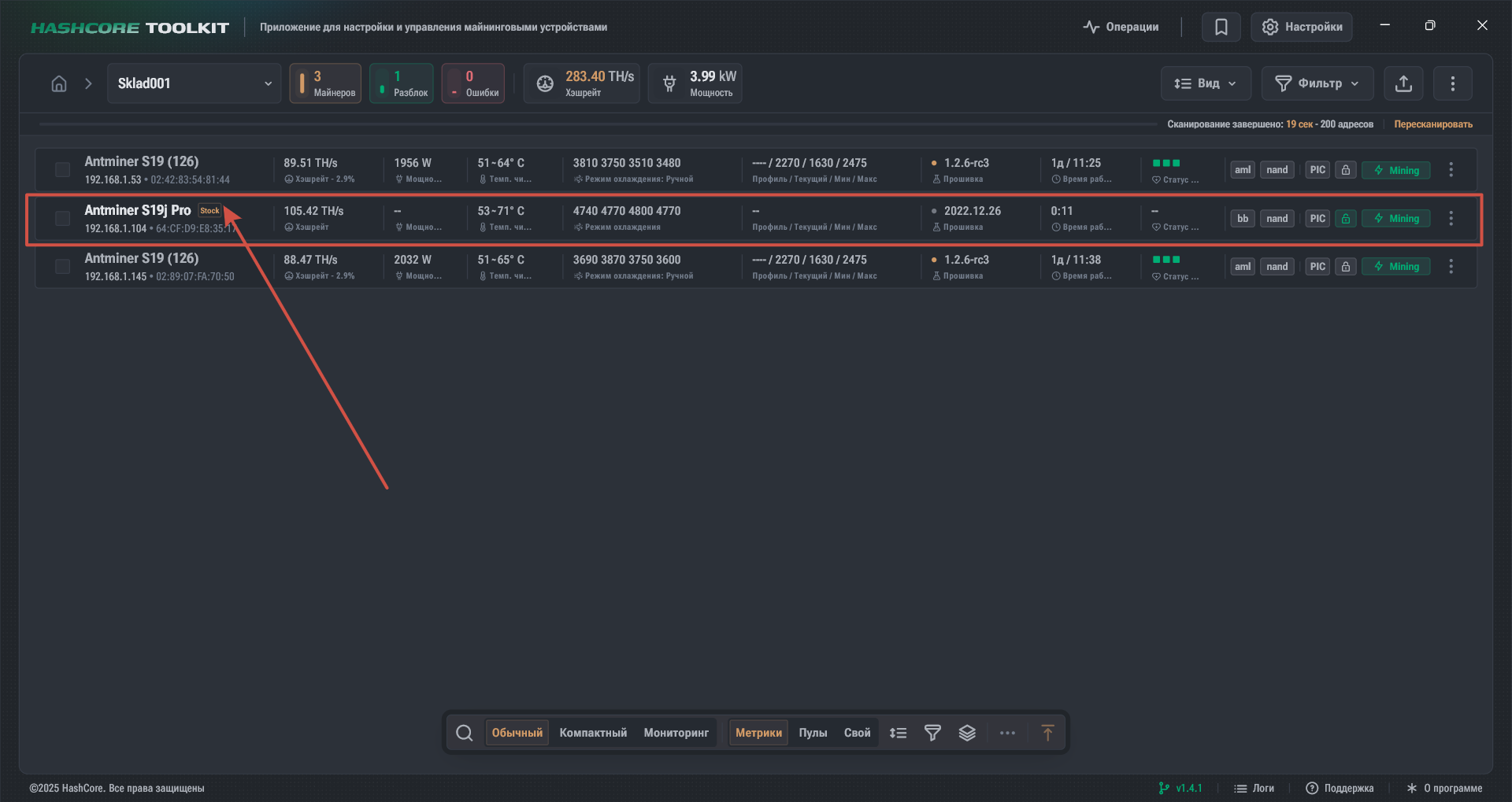Select the Свой tab
The width and height of the screenshot is (1512, 802).
tap(858, 733)
